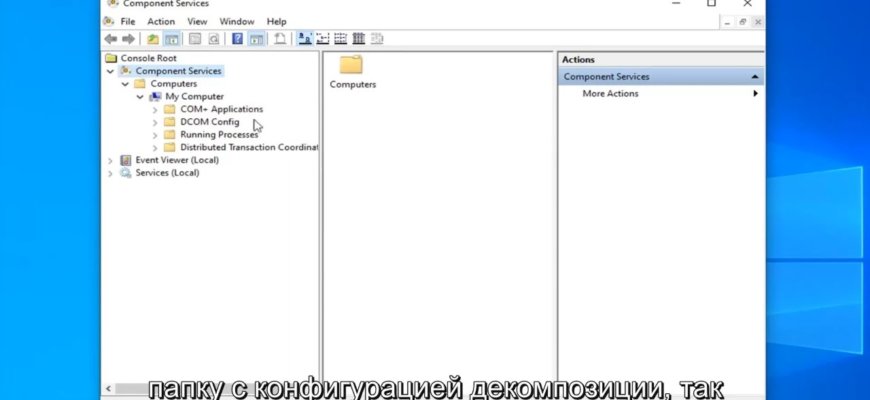Click the My Computer toolbar icon before view buttons

(280, 39)
